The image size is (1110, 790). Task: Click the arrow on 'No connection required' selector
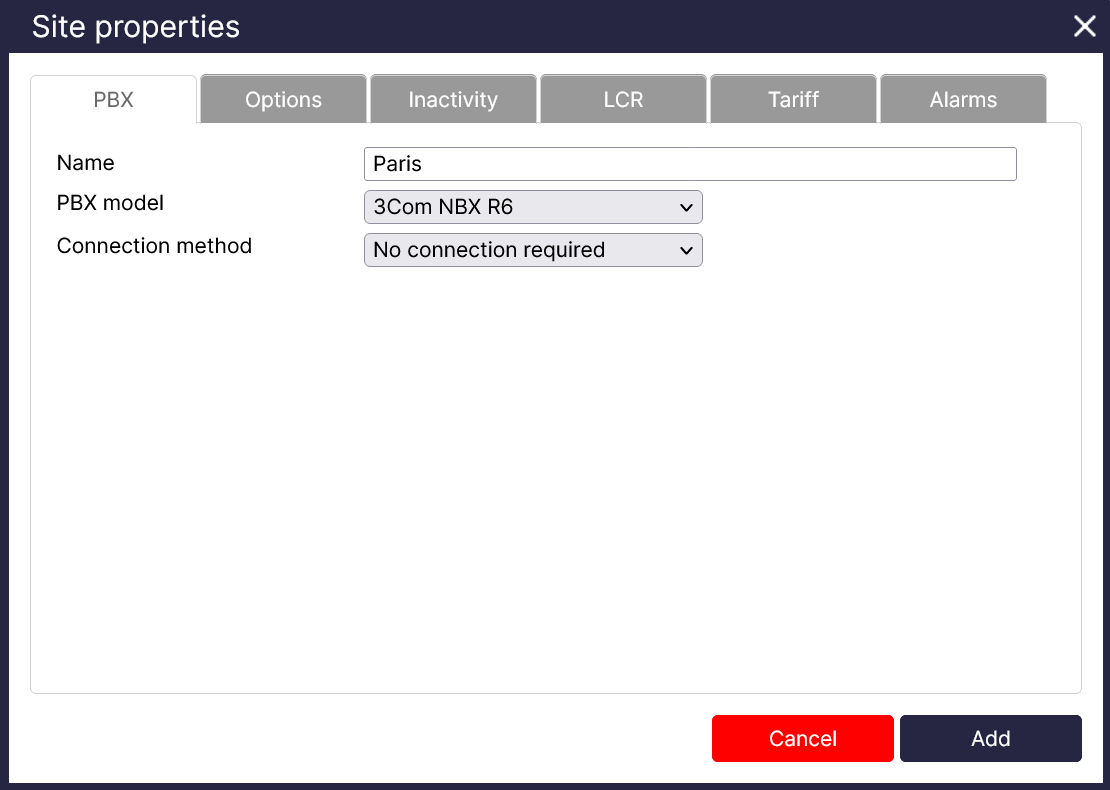point(686,250)
